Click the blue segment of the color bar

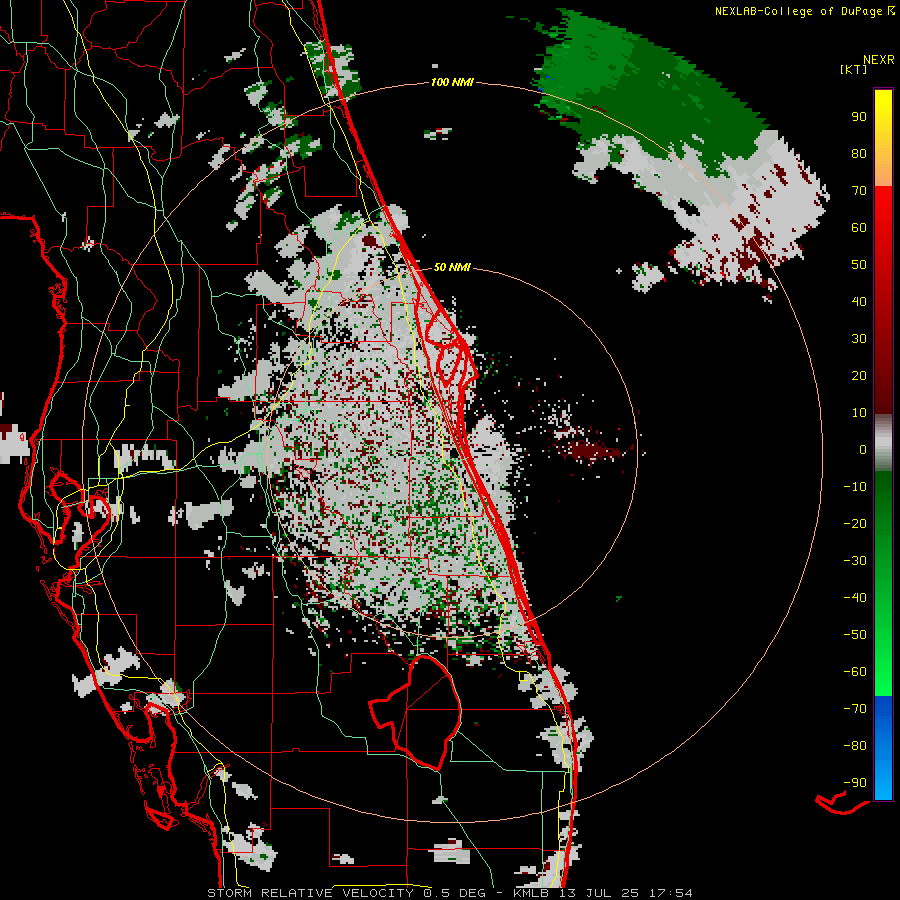pyautogui.click(x=883, y=748)
